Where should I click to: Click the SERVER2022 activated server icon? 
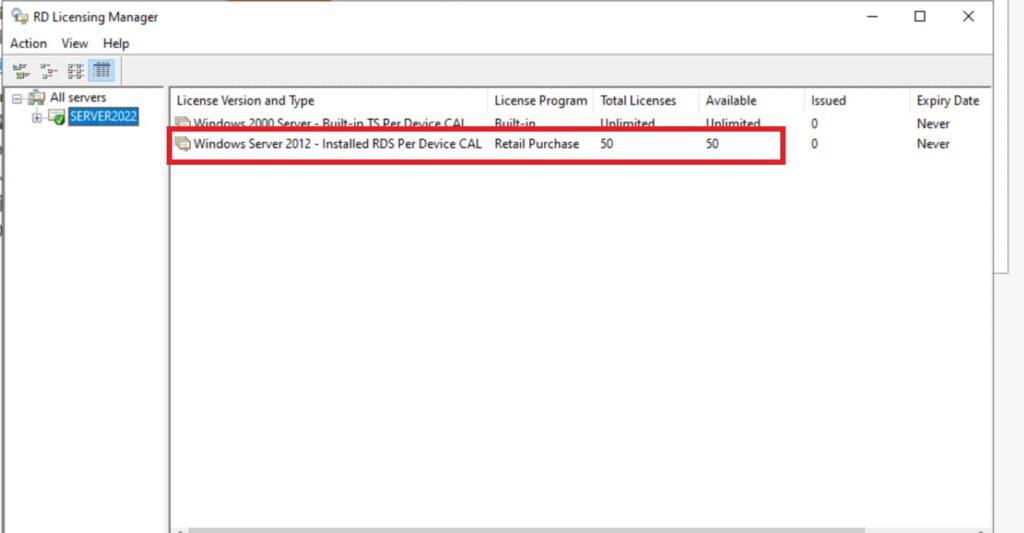coord(56,118)
